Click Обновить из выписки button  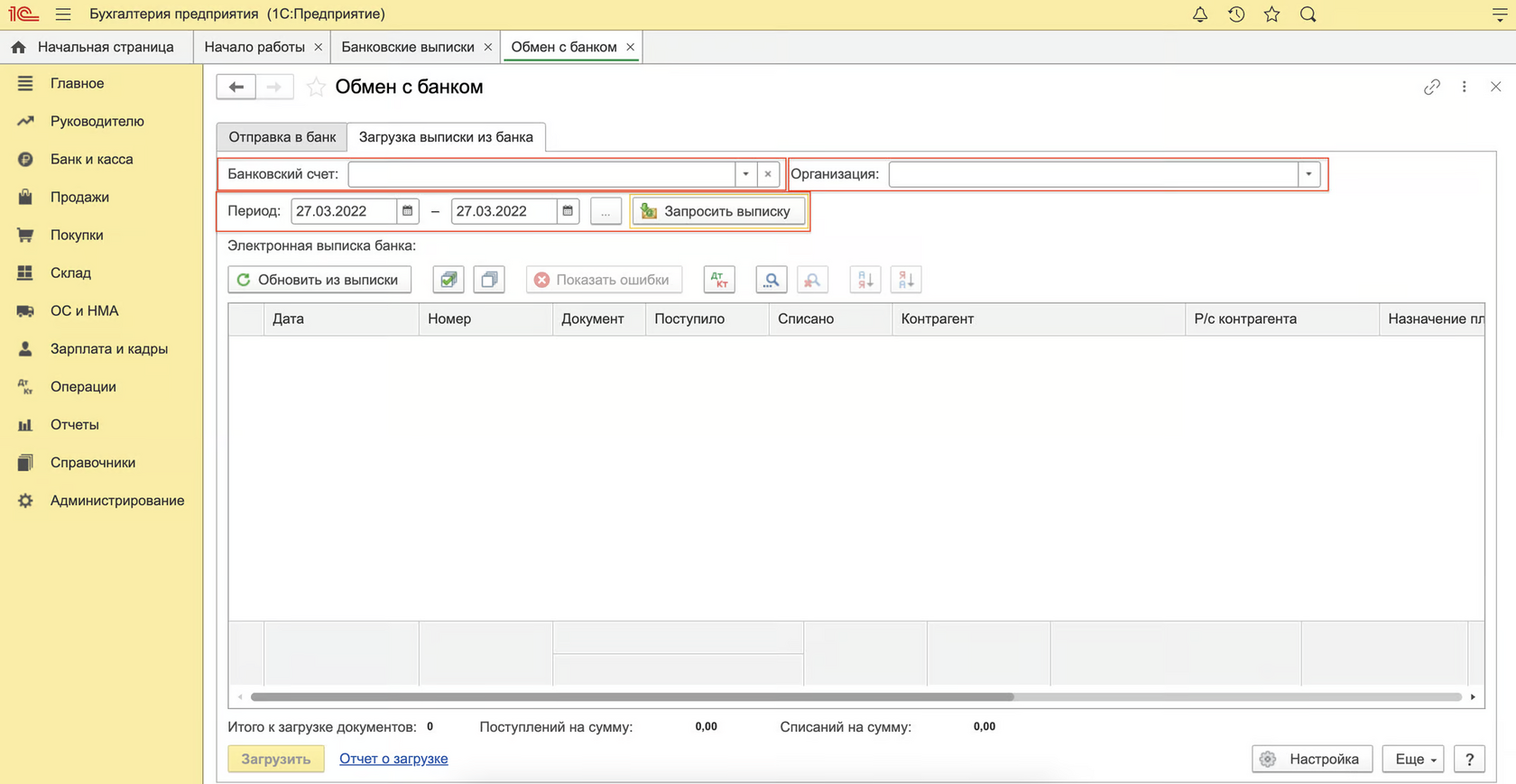pos(319,280)
